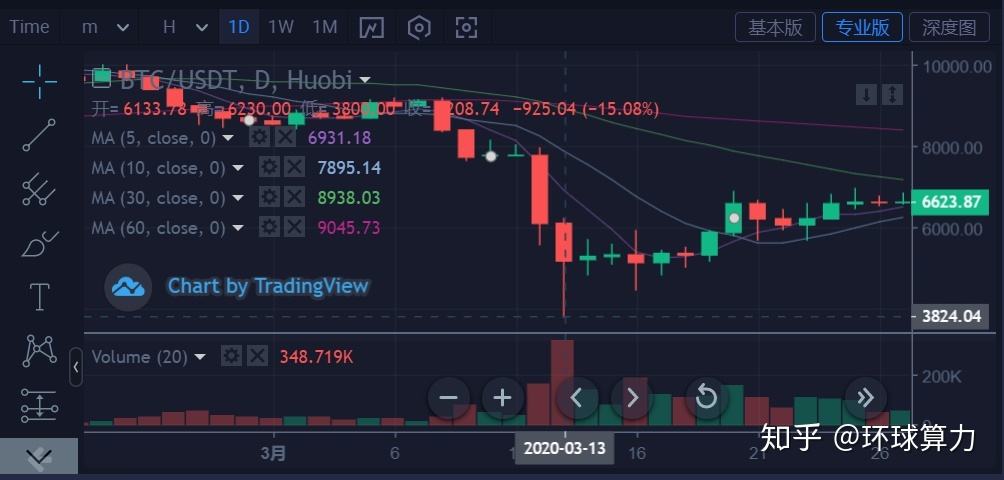Switch to 基本版 basic view

click(x=775, y=28)
